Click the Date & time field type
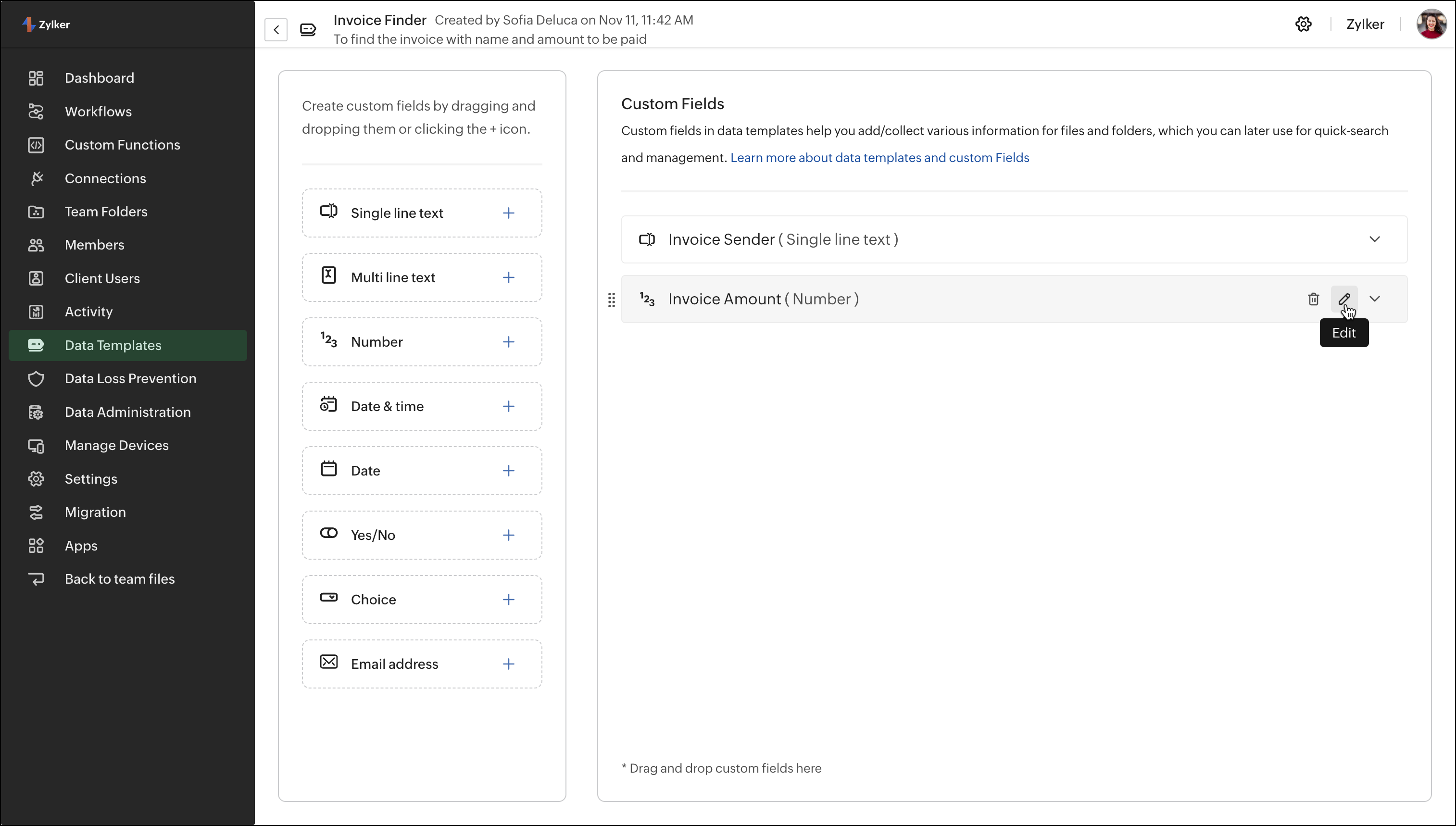Viewport: 1456px width, 826px height. coord(388,406)
